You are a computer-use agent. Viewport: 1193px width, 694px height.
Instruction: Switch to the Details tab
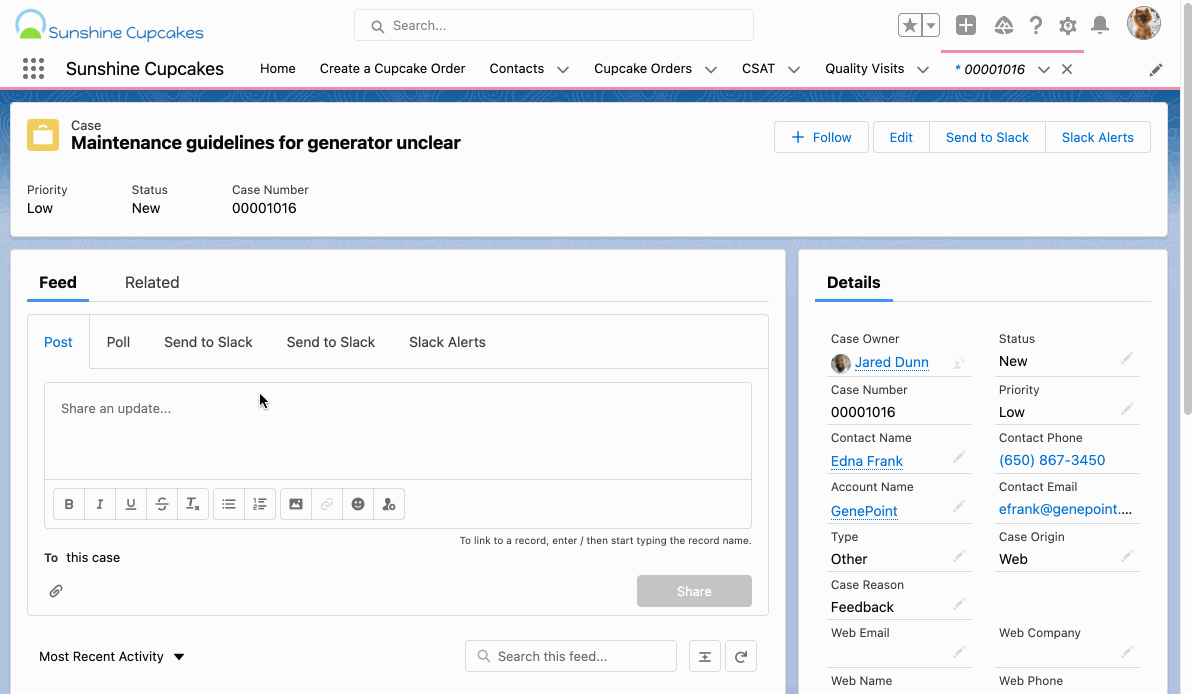coord(854,282)
